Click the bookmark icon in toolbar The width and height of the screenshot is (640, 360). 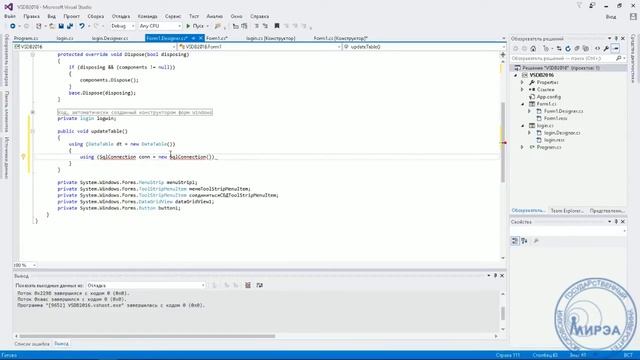click(277, 26)
